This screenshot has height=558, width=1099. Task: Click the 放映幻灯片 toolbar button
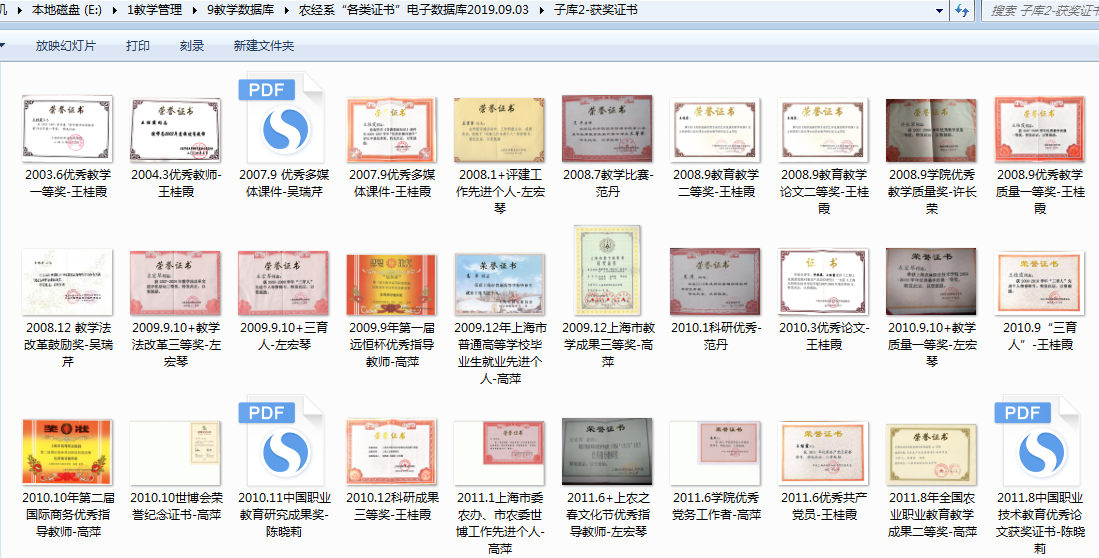66,46
